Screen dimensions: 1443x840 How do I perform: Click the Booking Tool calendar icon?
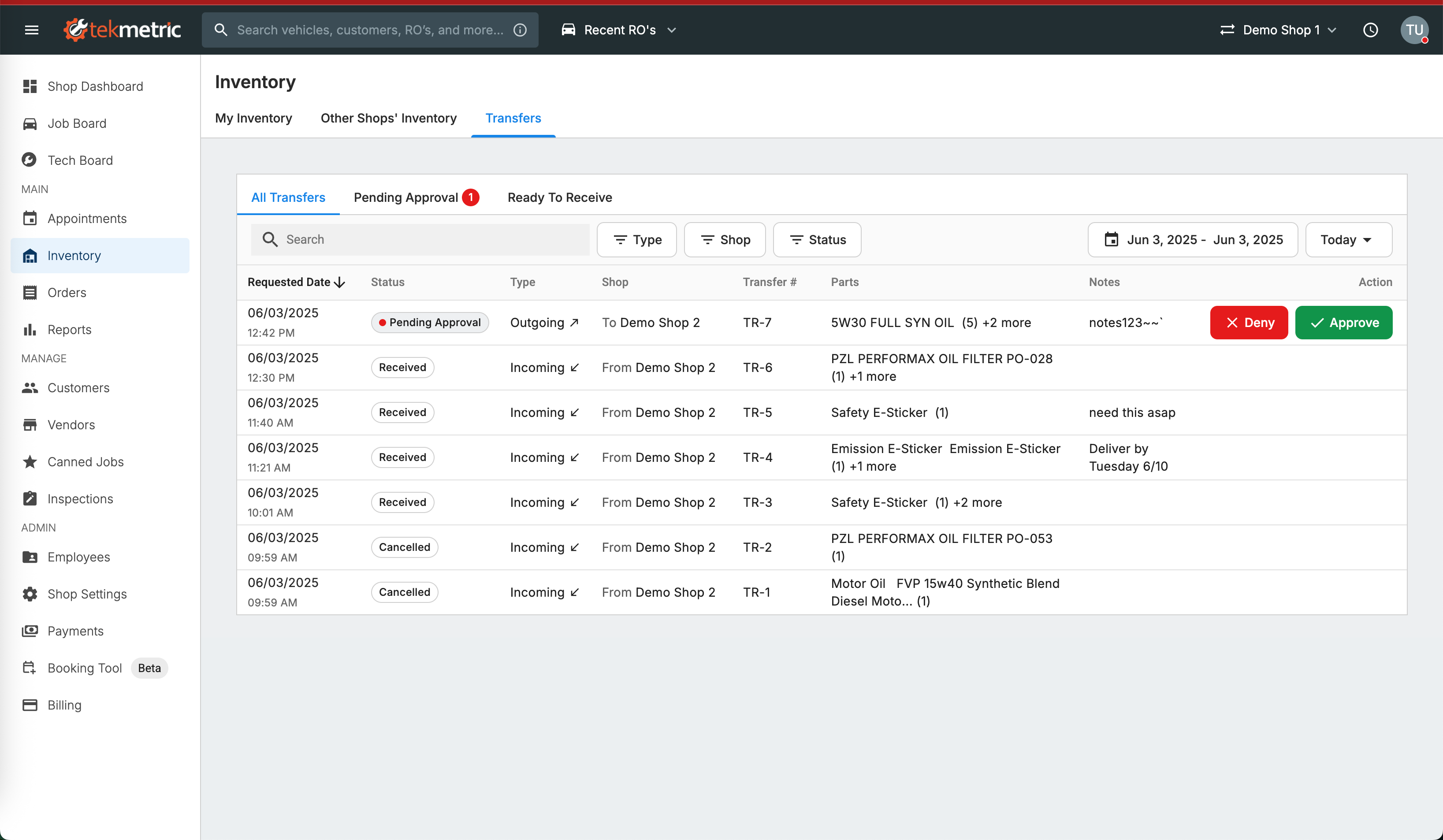[x=30, y=668]
